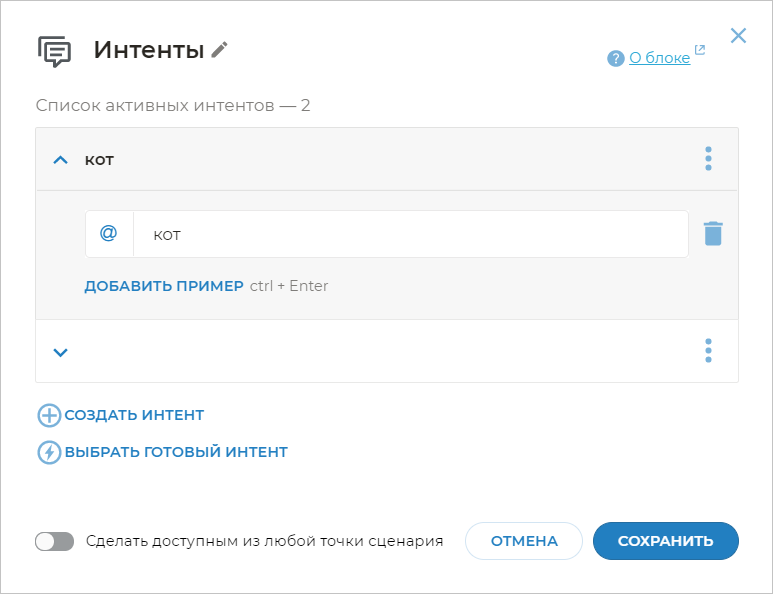Toggle «Сделать доступным из любой точки сценария»
773x594 pixels.
(x=54, y=541)
